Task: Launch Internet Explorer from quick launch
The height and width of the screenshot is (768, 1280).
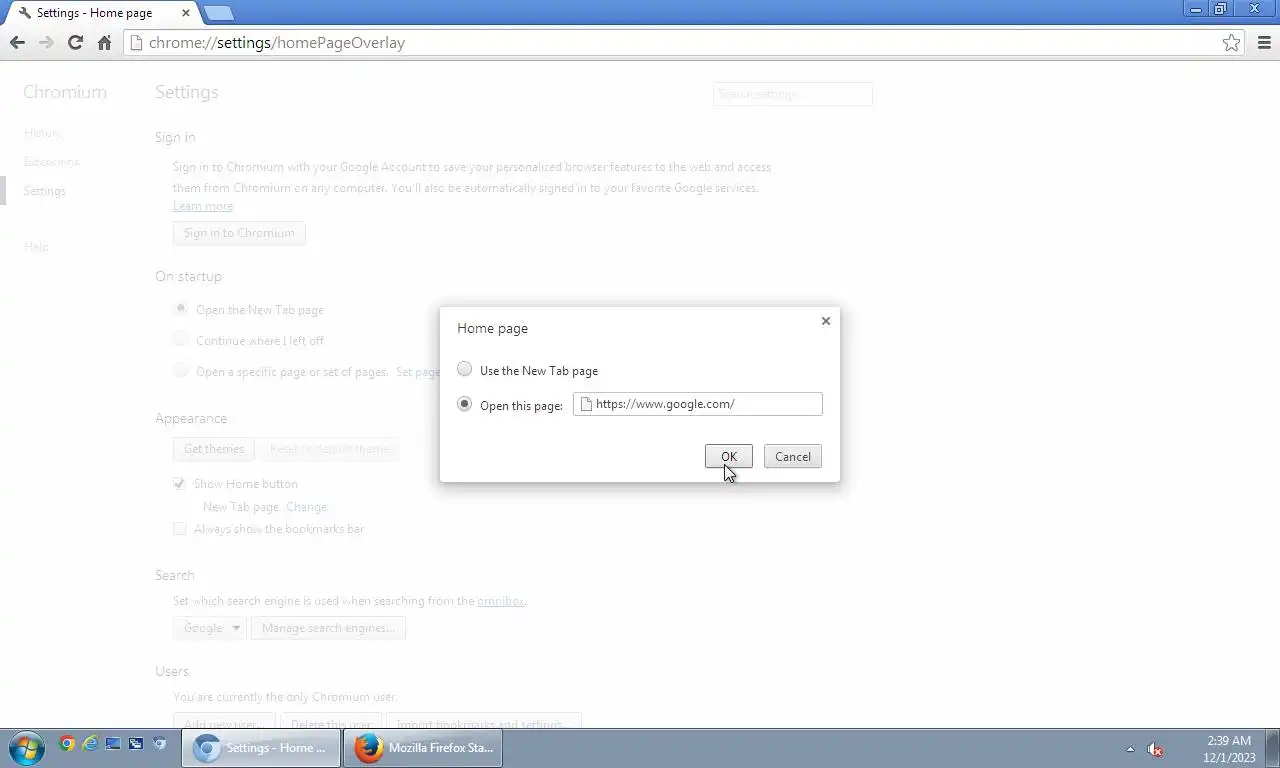Action: point(90,743)
